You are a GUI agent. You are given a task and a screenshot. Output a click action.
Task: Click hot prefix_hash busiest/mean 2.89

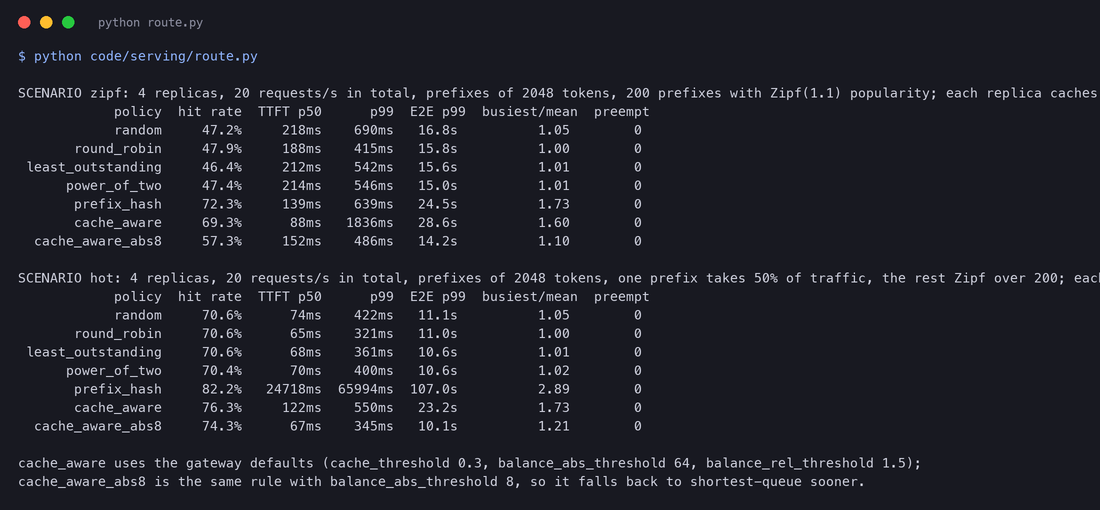[x=554, y=389]
